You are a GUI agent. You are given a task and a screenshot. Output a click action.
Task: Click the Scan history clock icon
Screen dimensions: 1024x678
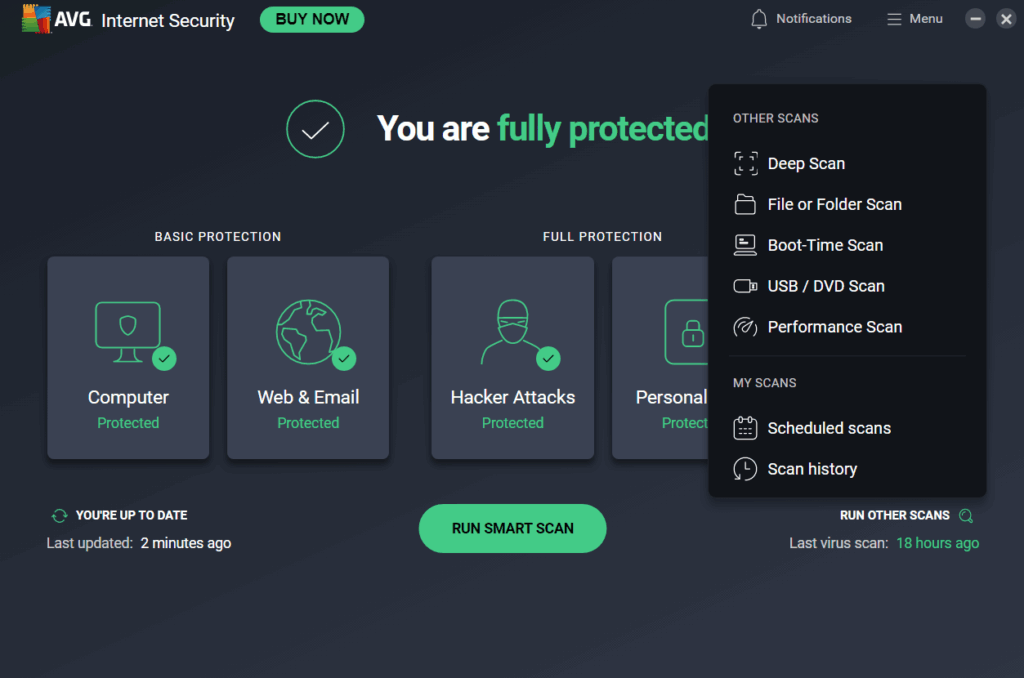[745, 469]
